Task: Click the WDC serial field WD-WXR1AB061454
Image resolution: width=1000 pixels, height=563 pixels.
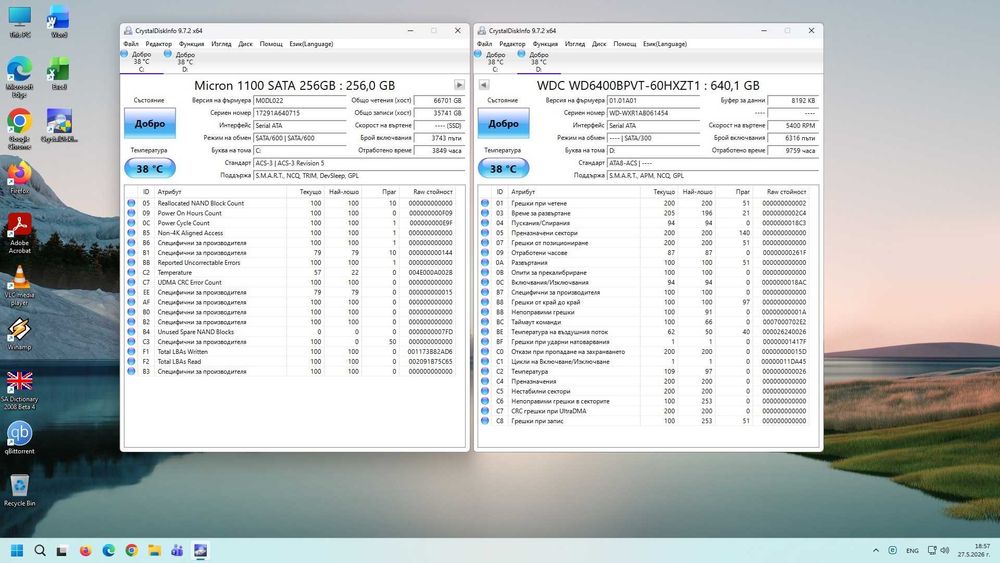Action: click(x=654, y=113)
